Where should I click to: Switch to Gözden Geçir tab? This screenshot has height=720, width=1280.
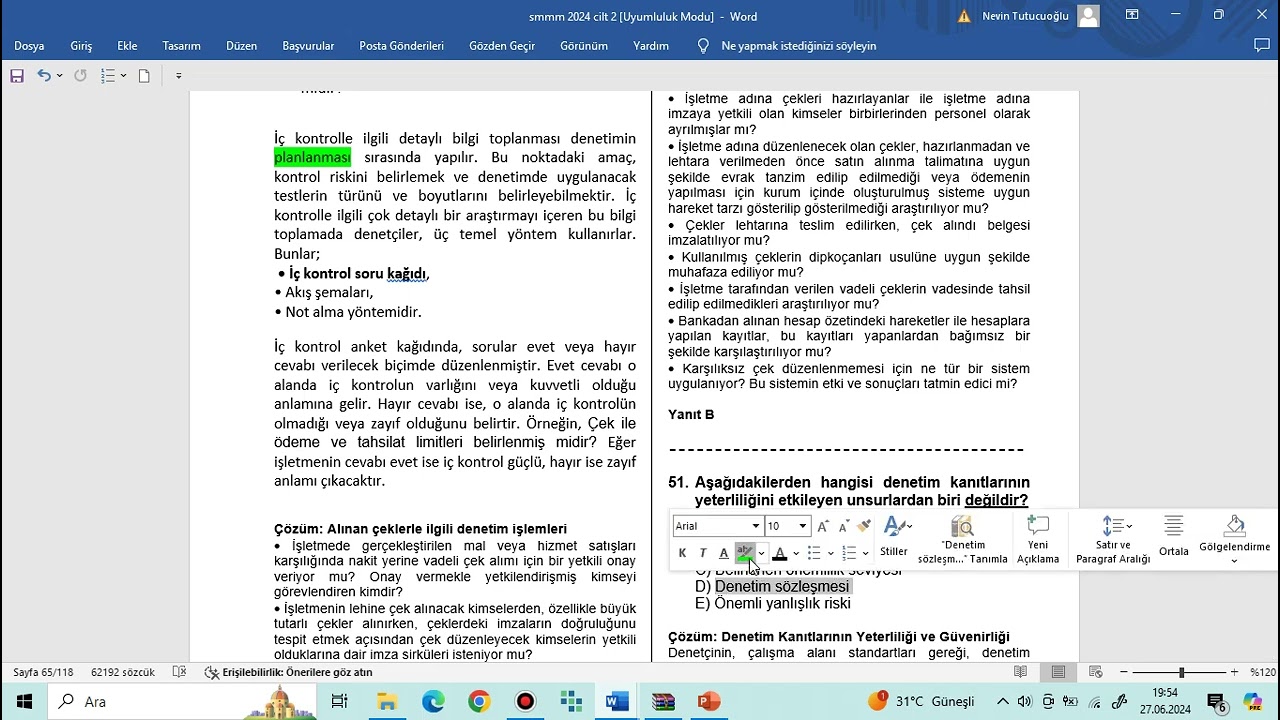(502, 46)
